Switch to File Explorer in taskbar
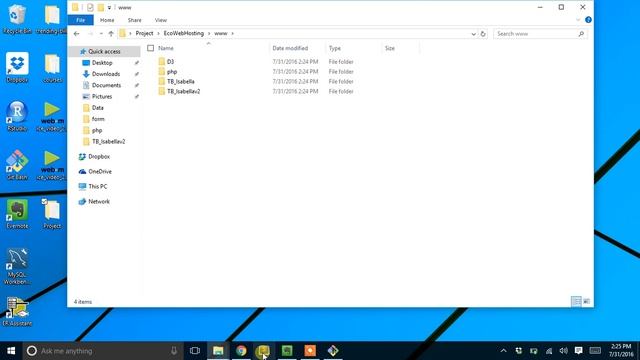640x360 pixels. (x=218, y=351)
